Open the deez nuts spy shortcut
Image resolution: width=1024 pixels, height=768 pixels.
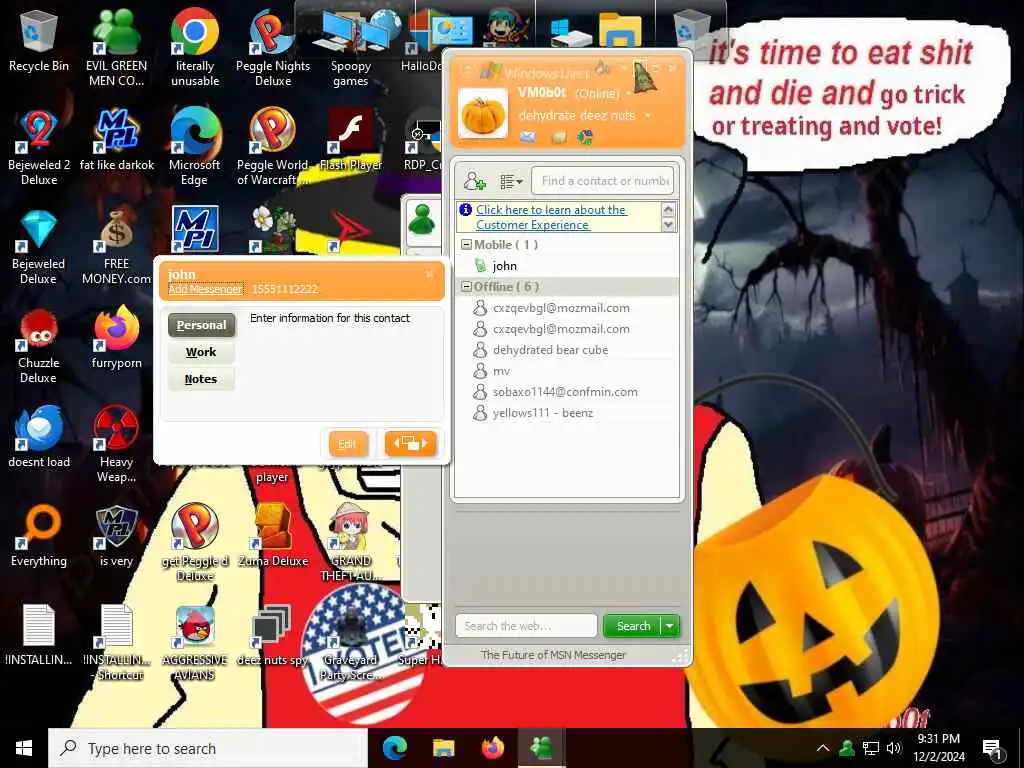(273, 635)
